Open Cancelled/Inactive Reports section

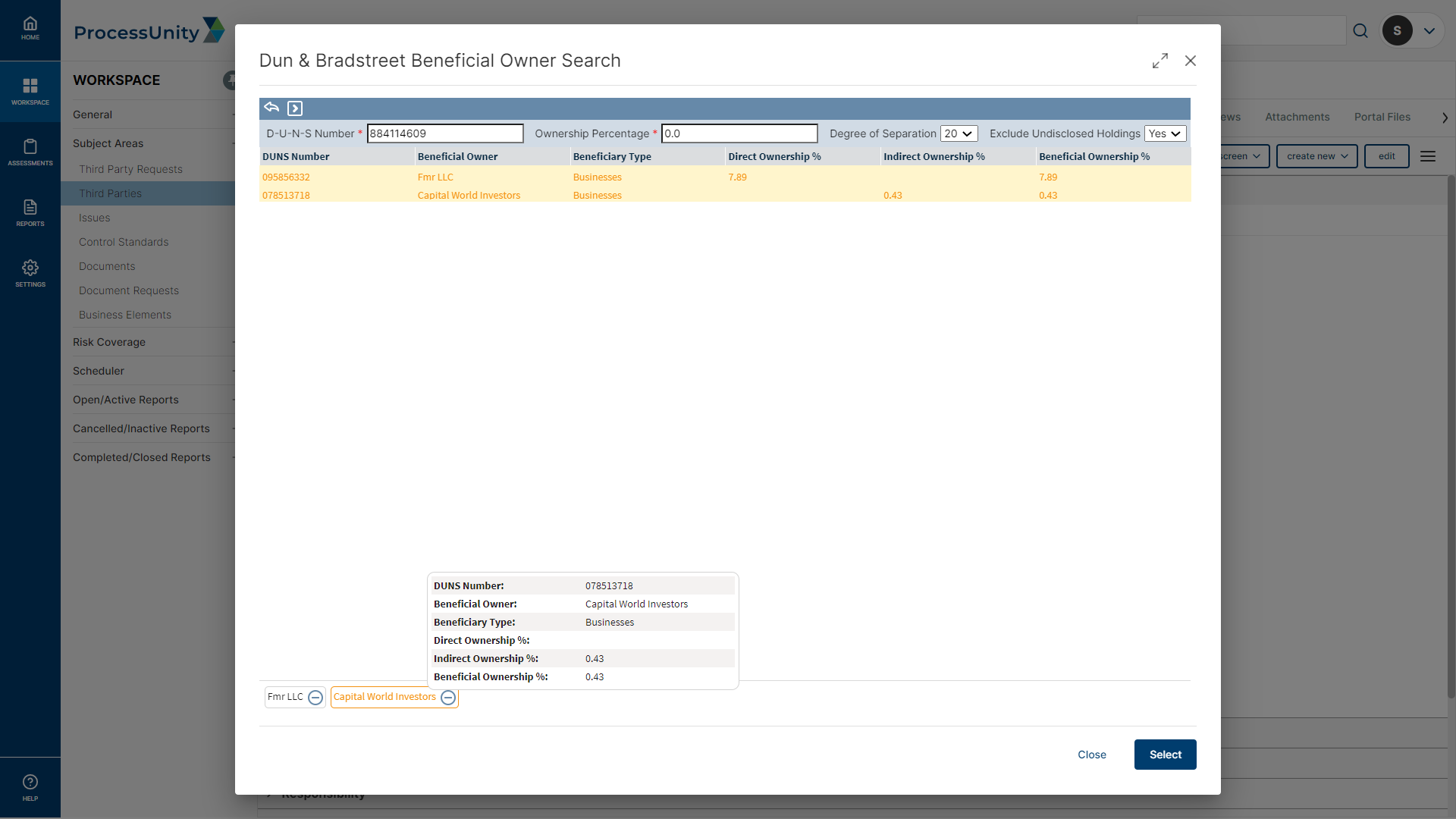coord(141,428)
